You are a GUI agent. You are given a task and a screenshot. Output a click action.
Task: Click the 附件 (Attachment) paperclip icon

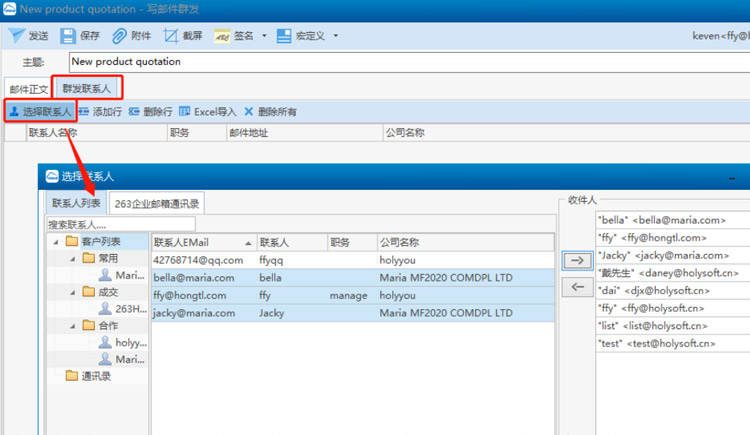click(x=120, y=36)
